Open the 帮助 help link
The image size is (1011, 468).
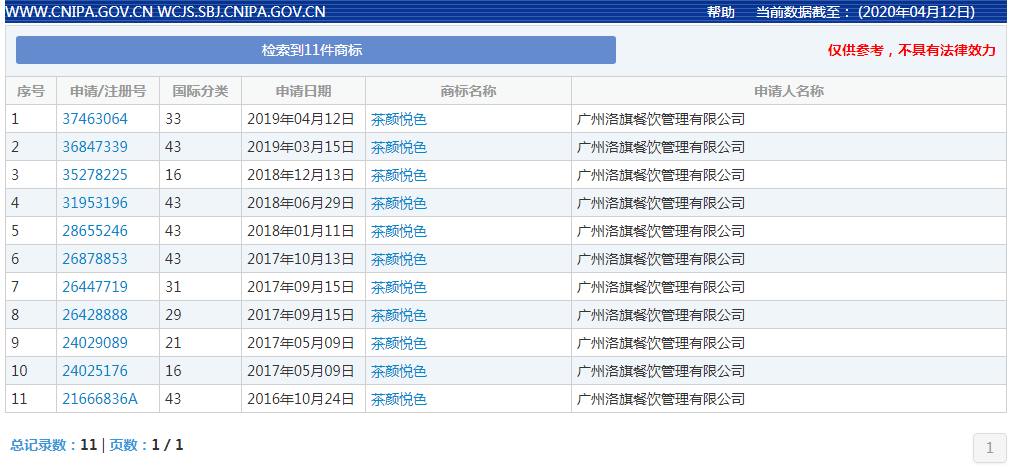(x=720, y=12)
